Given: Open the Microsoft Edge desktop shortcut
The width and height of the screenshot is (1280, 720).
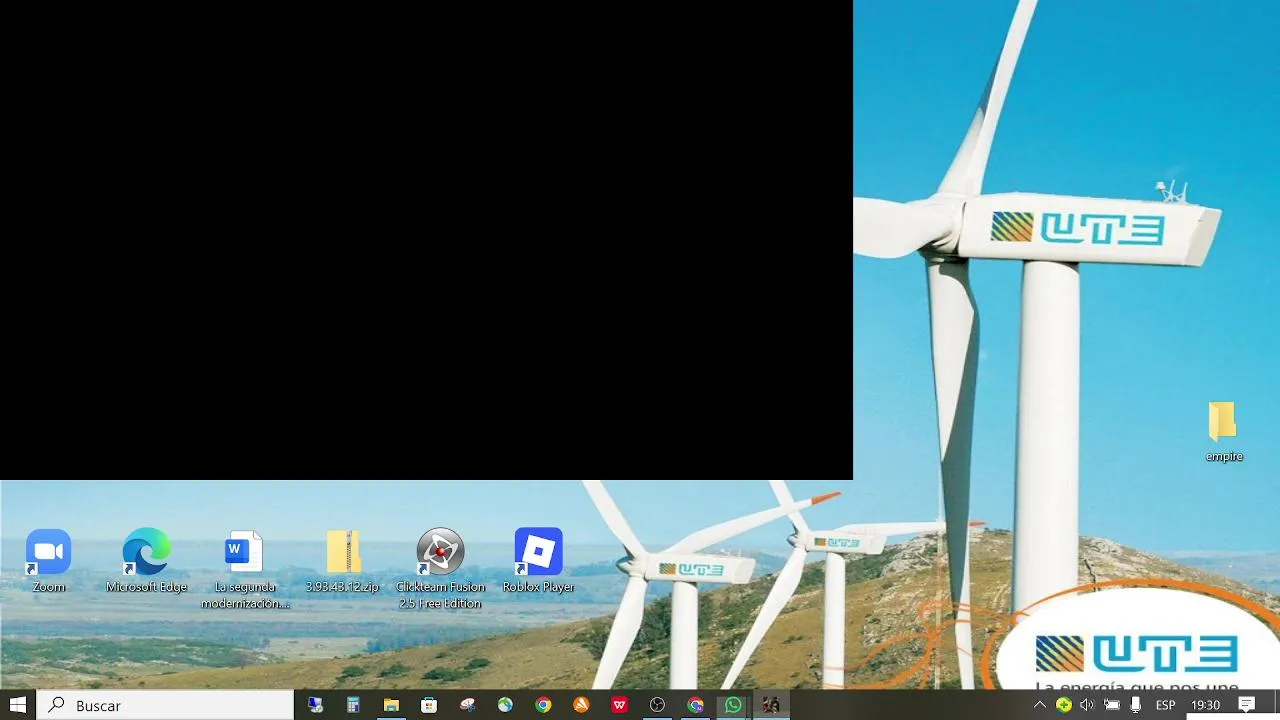Looking at the screenshot, I should pos(146,560).
